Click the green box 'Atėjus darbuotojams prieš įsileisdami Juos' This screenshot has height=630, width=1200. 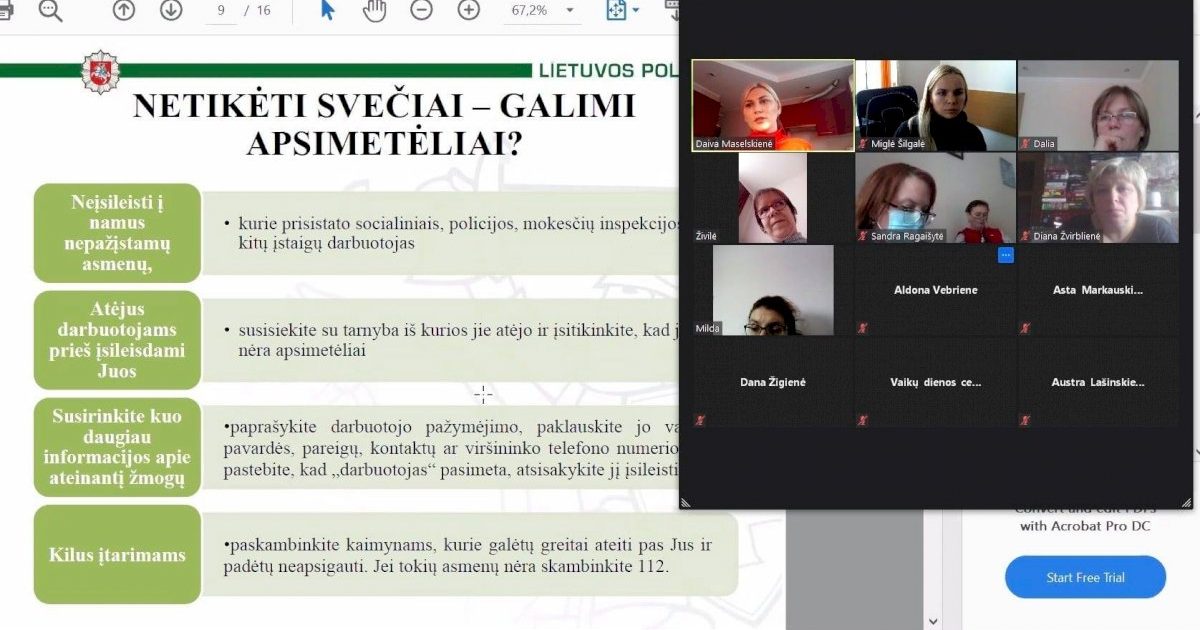click(117, 340)
